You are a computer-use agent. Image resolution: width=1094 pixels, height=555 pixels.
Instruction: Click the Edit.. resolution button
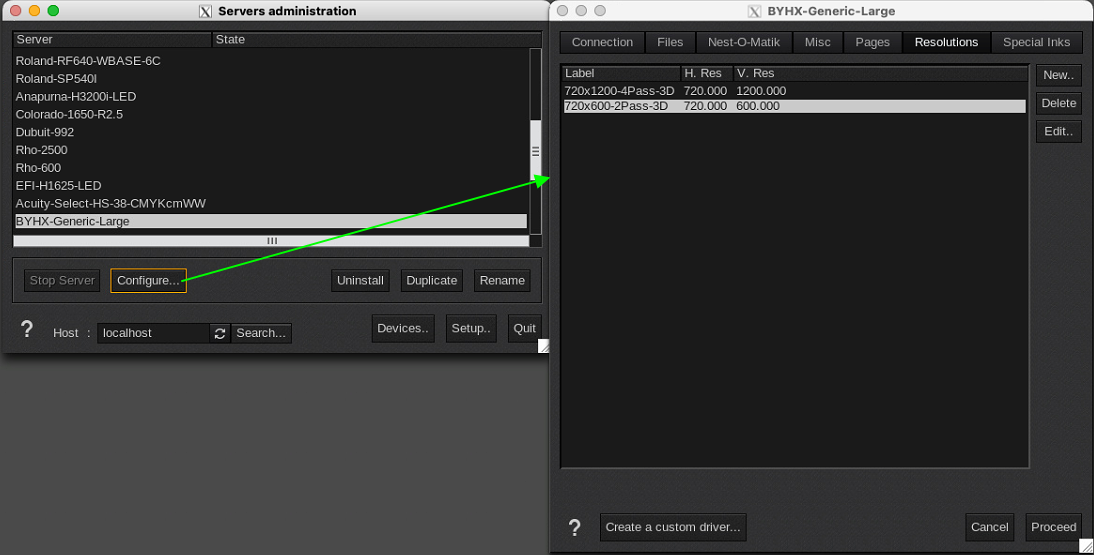point(1058,131)
